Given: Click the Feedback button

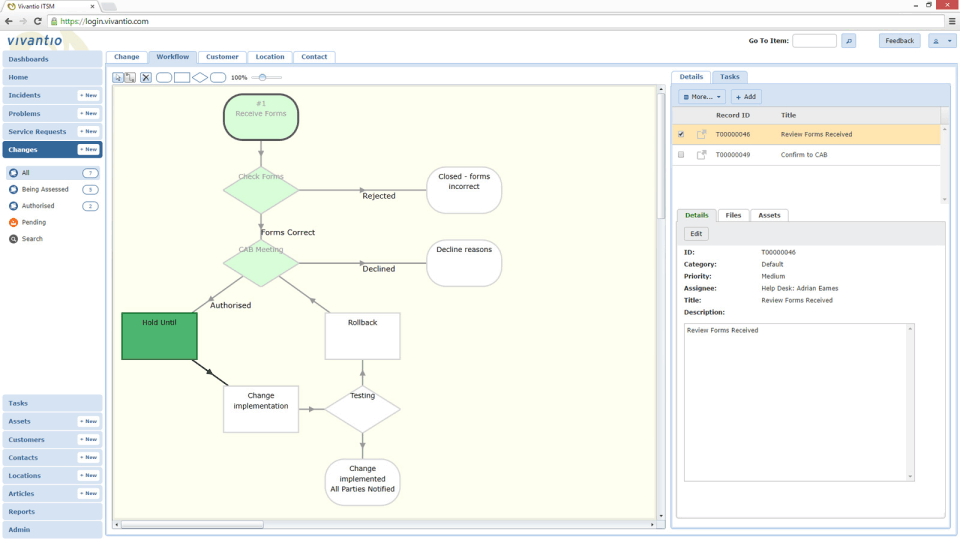Looking at the screenshot, I should point(899,41).
